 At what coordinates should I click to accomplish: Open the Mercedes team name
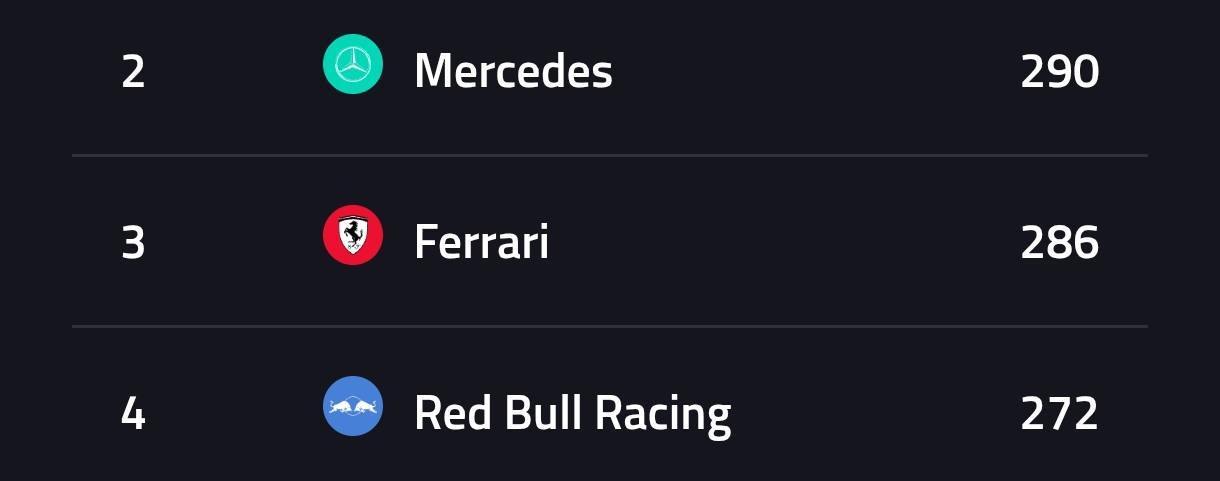coord(513,71)
